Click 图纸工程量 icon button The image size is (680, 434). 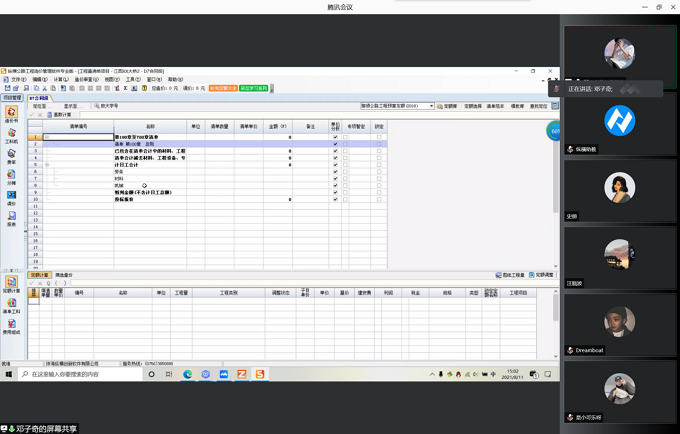(510, 275)
